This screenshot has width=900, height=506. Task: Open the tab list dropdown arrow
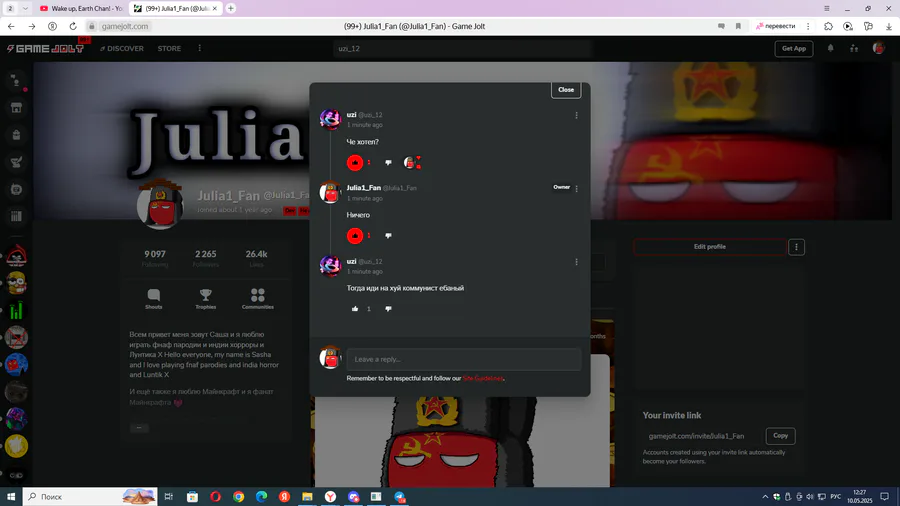(25, 9)
